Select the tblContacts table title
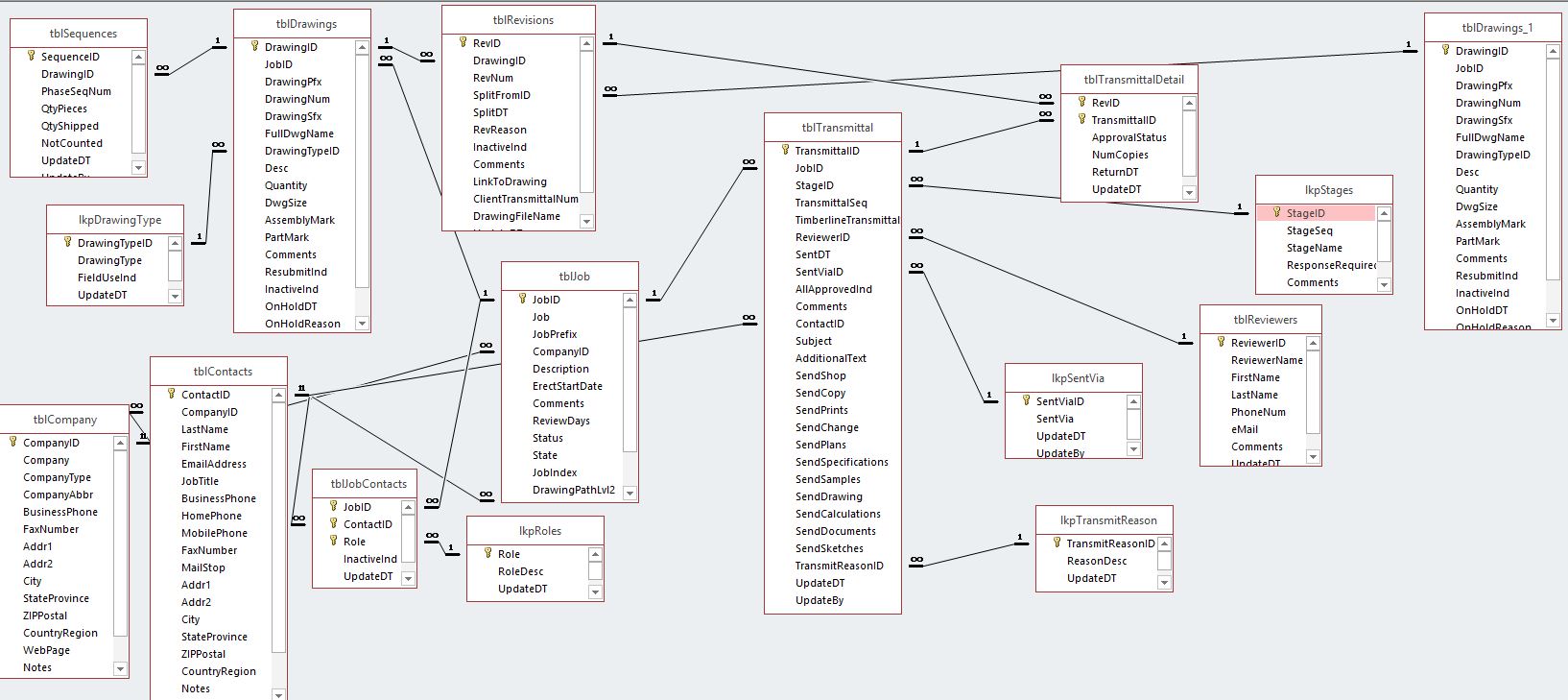 click(223, 372)
